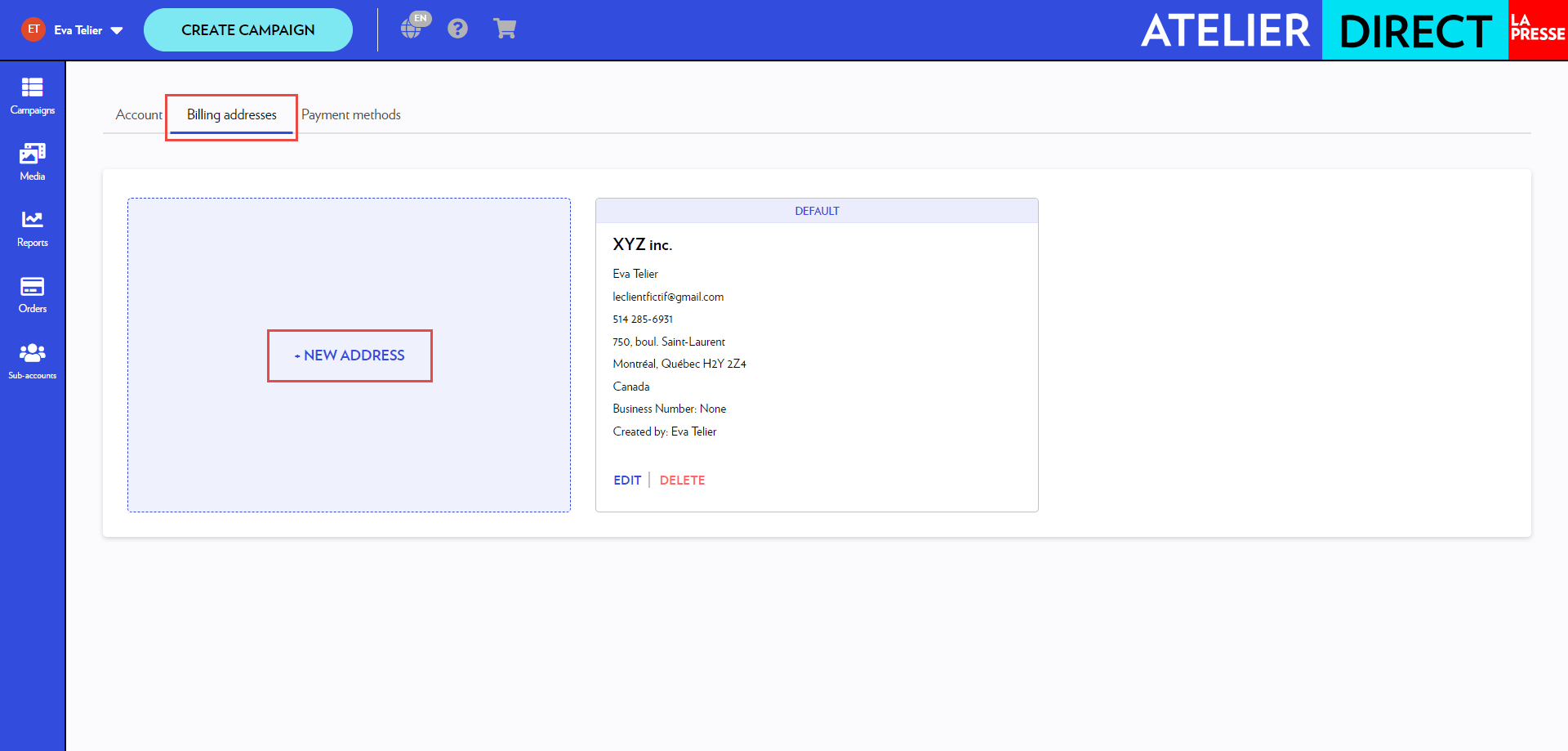The image size is (1568, 751).
Task: Click the Create Campaign button
Action: (247, 30)
